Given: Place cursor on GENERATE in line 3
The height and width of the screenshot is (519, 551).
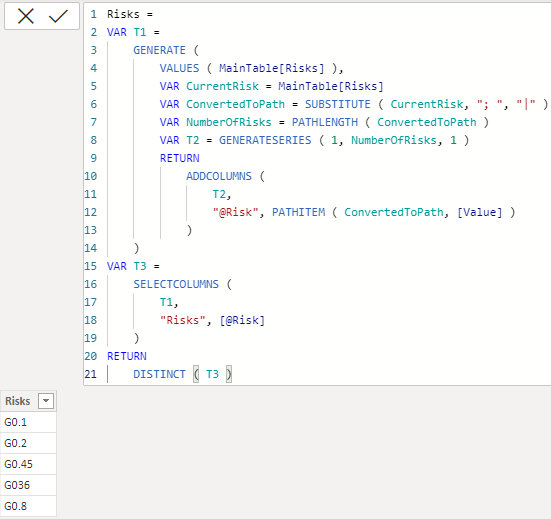Looking at the screenshot, I should [159, 50].
